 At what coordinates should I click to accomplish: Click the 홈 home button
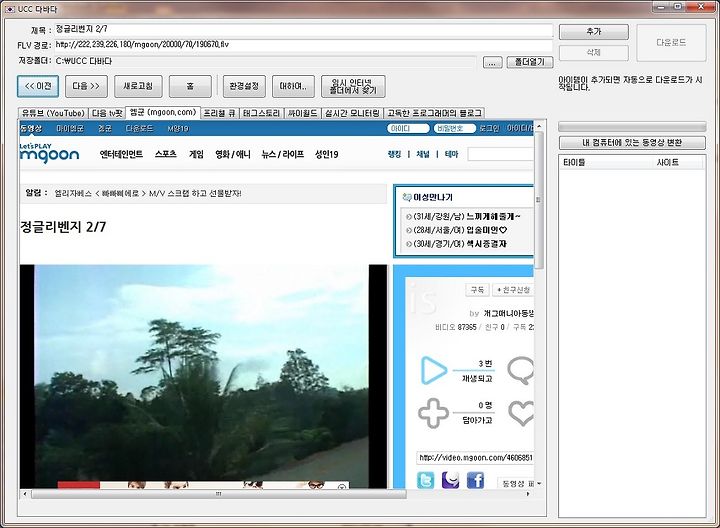click(190, 86)
